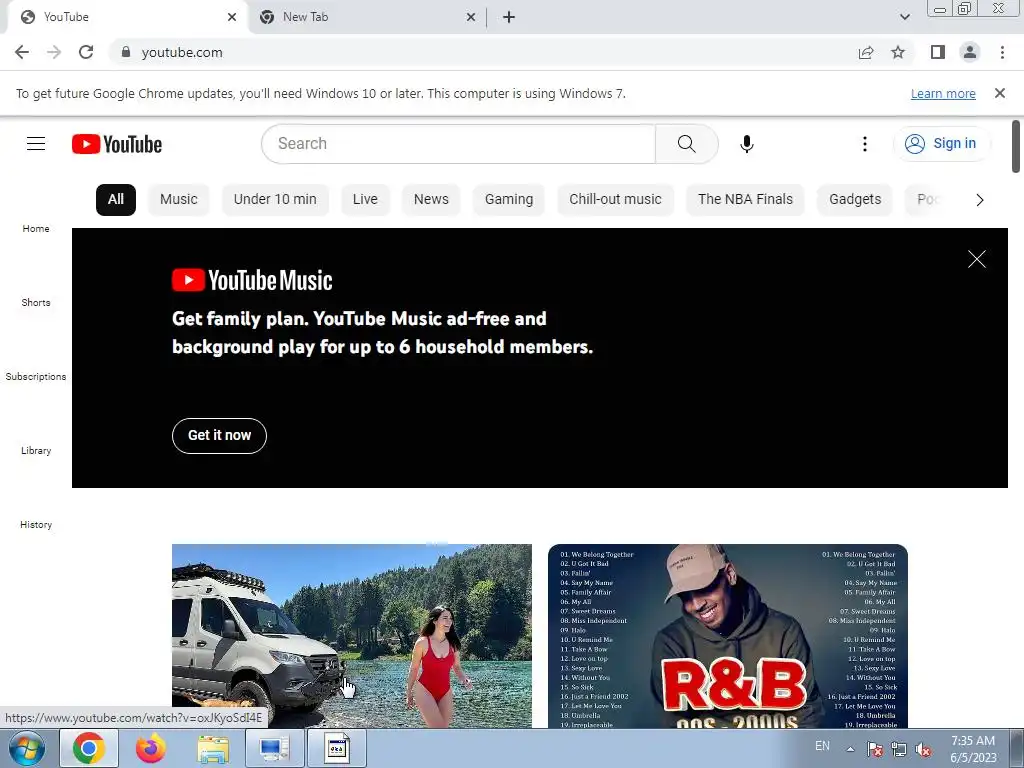This screenshot has height=768, width=1024.
Task: Select the Gadgets category chip
Action: [855, 200]
